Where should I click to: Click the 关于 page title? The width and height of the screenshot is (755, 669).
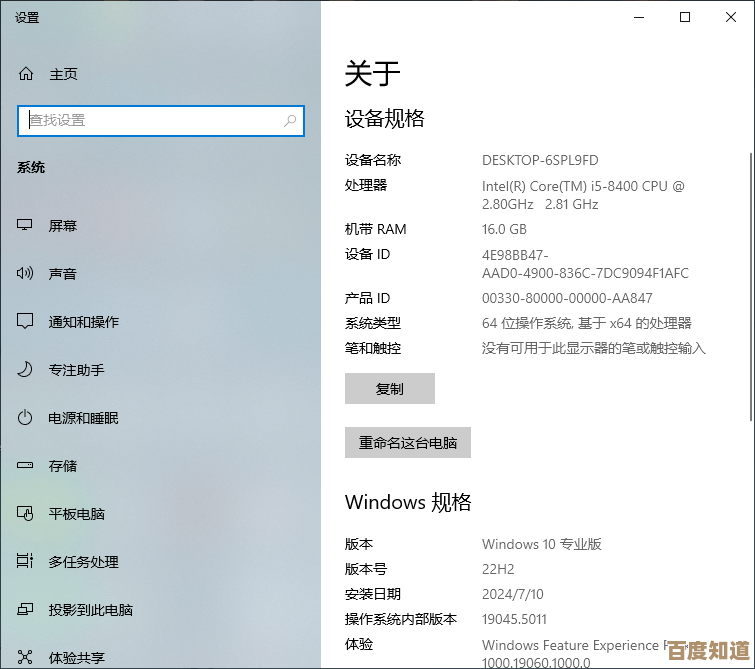point(372,74)
